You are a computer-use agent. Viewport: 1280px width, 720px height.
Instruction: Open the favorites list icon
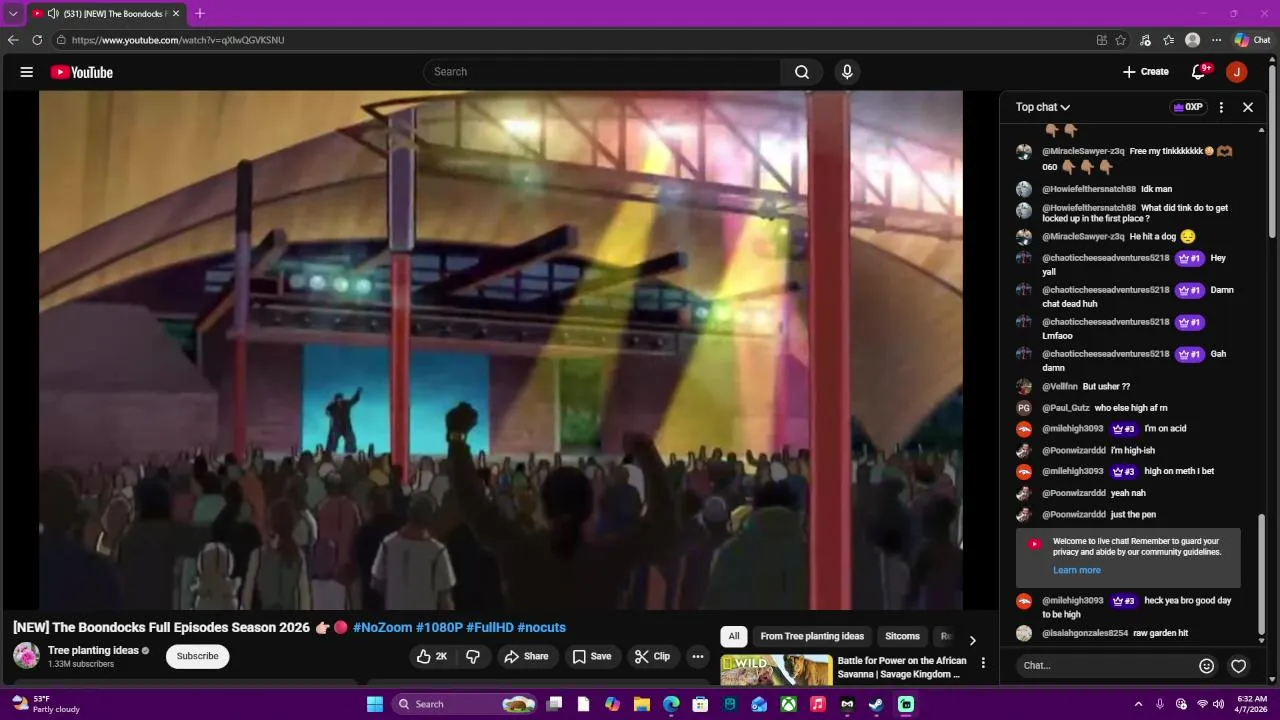tap(1169, 40)
